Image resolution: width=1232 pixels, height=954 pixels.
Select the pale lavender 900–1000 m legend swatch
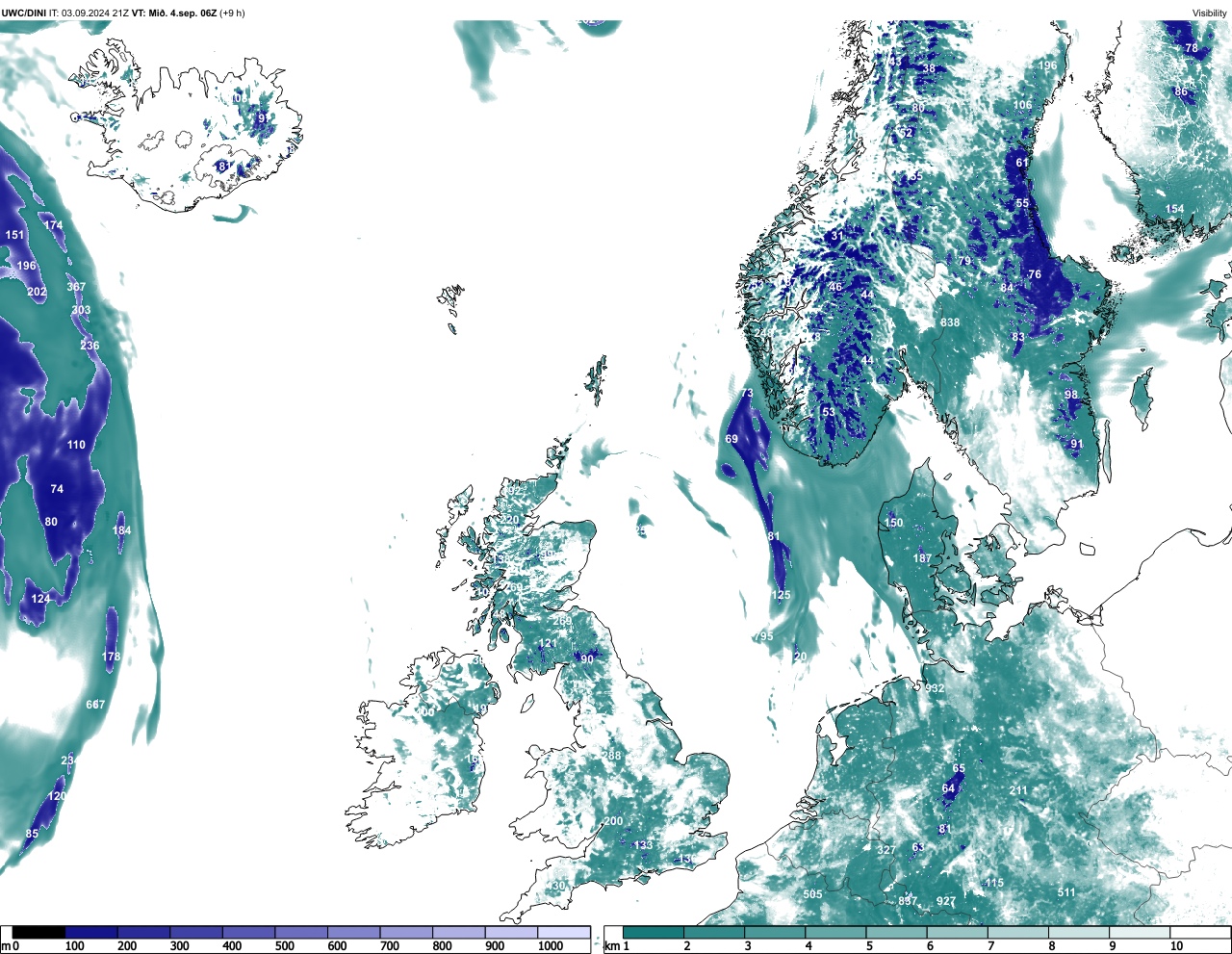[x=511, y=933]
